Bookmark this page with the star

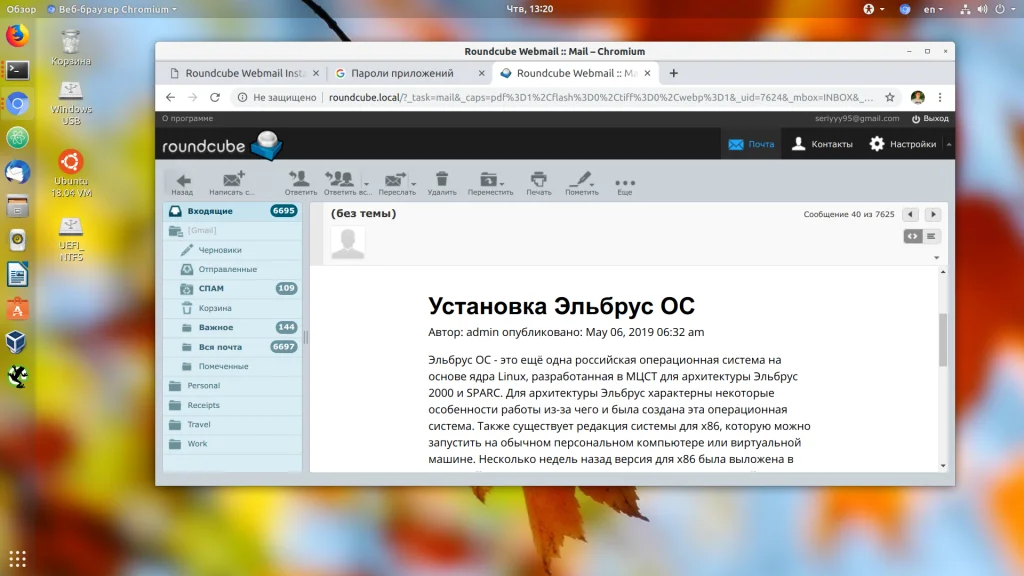pos(889,97)
